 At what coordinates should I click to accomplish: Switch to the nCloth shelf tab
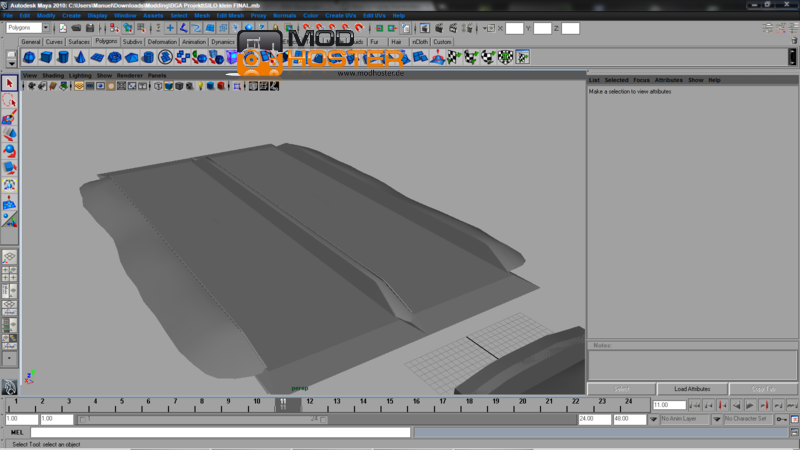click(x=420, y=42)
